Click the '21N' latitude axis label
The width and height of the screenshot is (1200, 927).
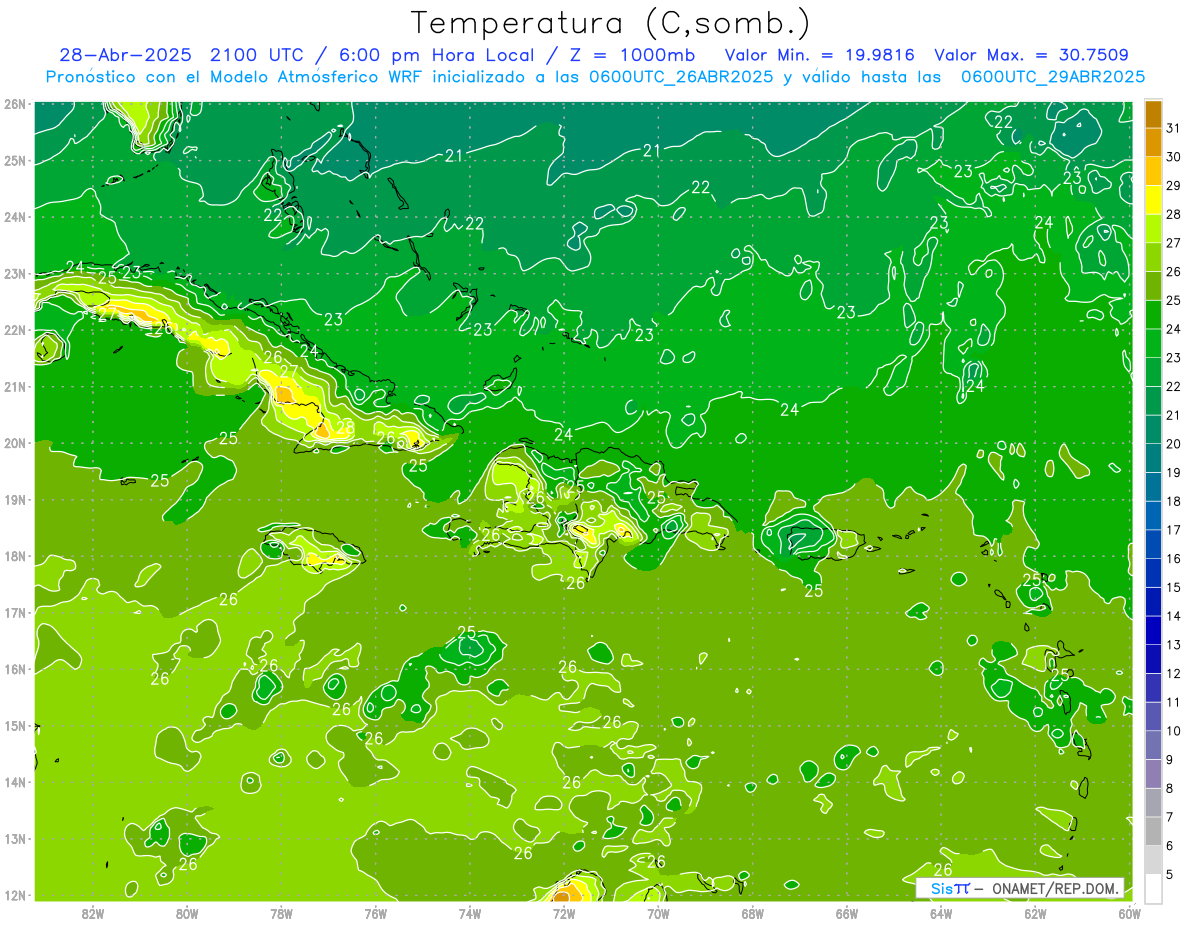(16, 386)
